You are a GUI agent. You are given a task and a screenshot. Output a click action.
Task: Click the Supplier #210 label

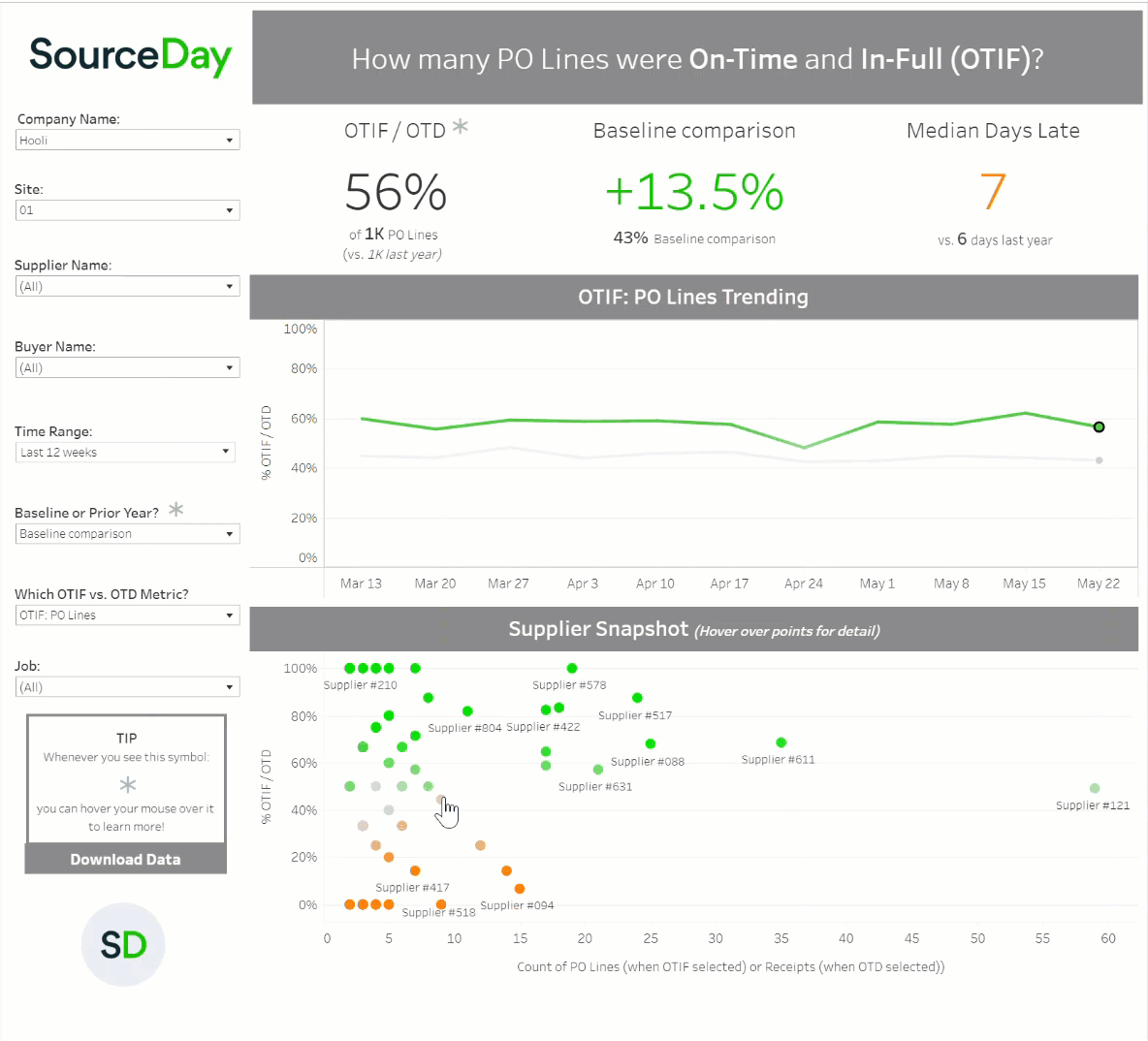click(x=361, y=685)
